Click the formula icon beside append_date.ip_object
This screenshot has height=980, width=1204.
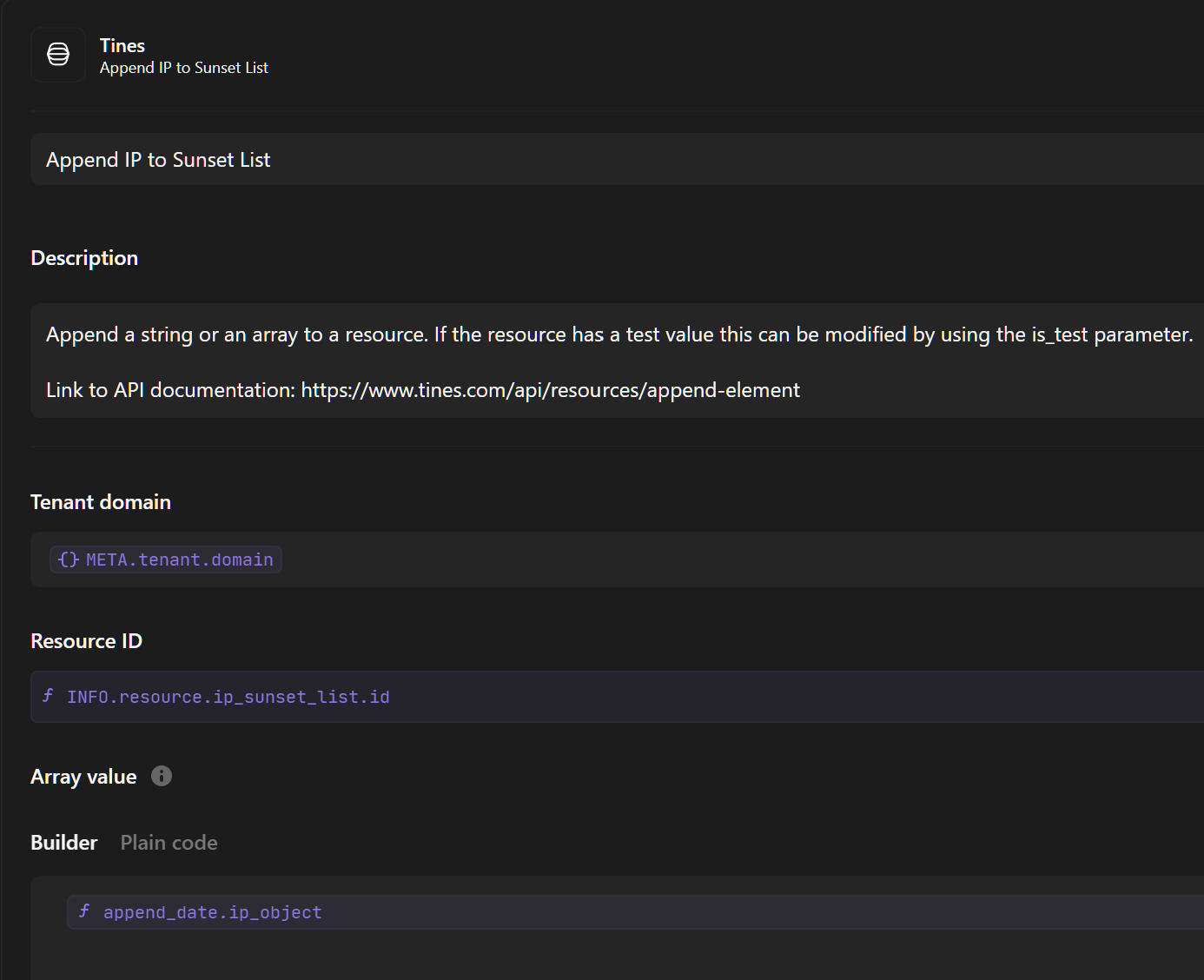tap(84, 911)
